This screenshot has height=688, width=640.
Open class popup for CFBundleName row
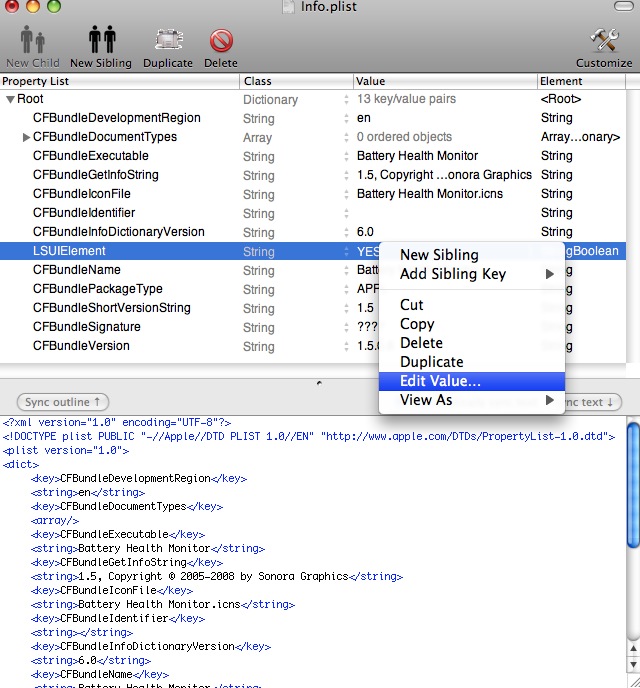[346, 270]
